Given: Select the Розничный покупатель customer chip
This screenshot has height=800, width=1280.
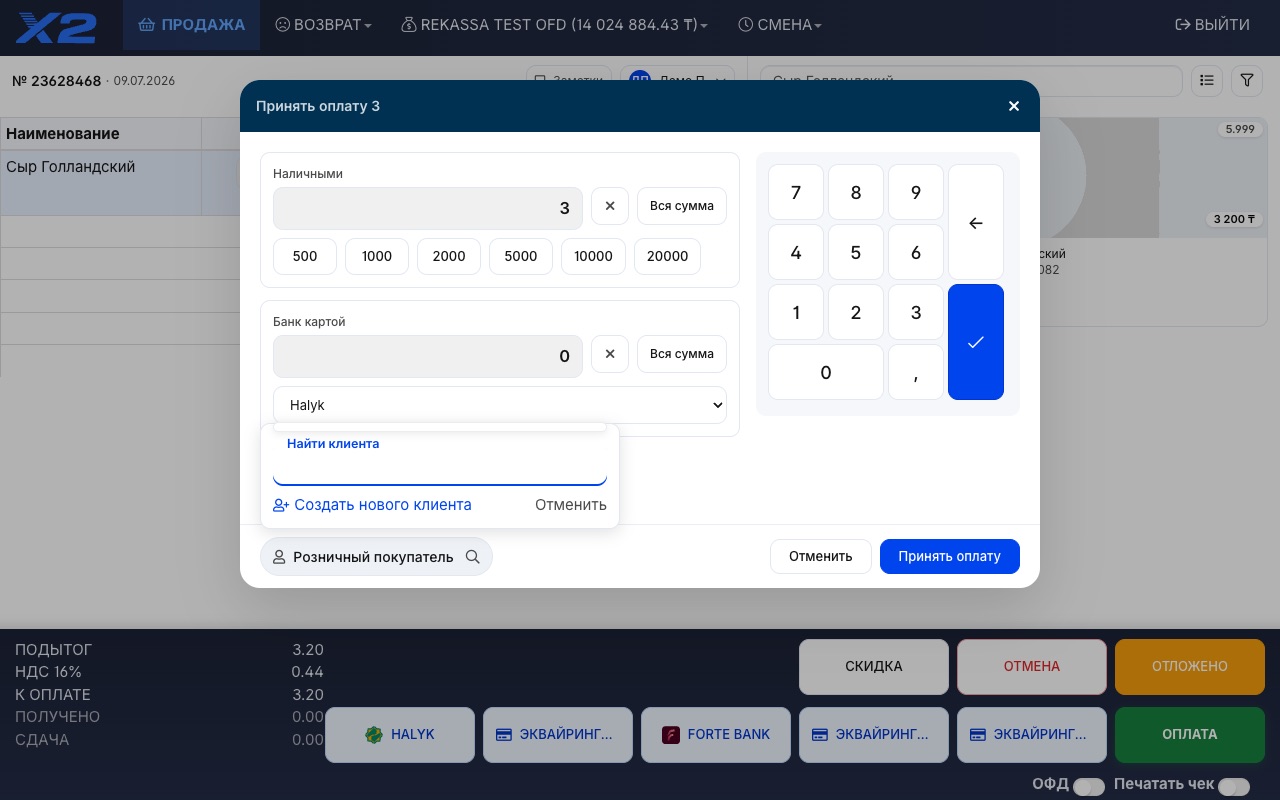Looking at the screenshot, I should tap(376, 557).
